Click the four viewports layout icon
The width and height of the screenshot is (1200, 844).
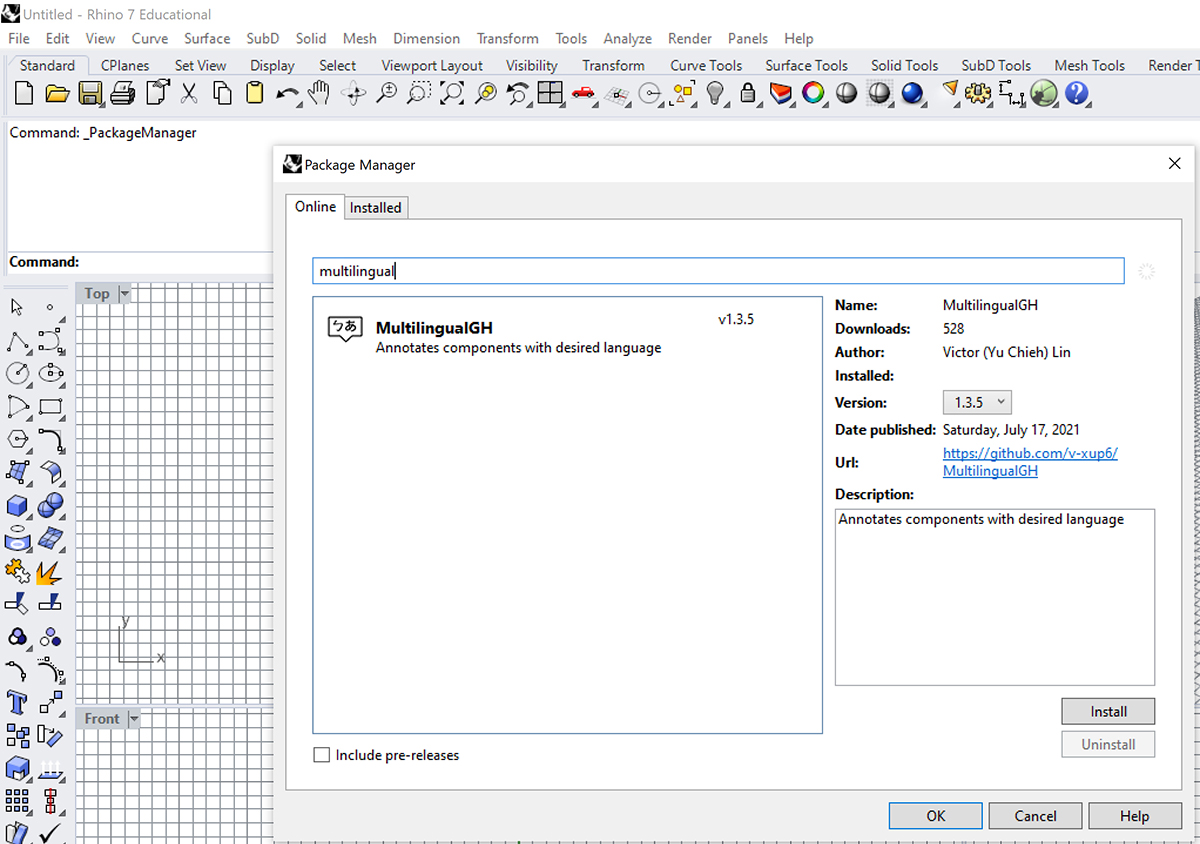point(550,94)
